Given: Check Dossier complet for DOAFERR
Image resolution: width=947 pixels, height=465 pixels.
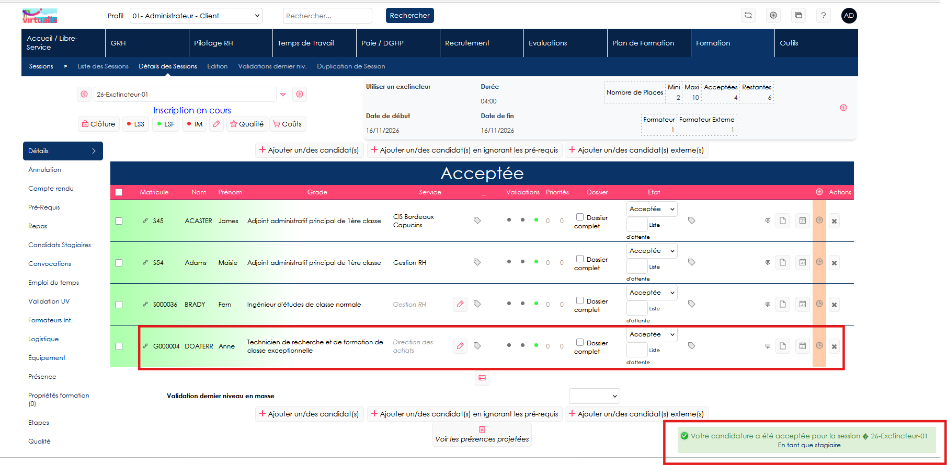Looking at the screenshot, I should (580, 342).
